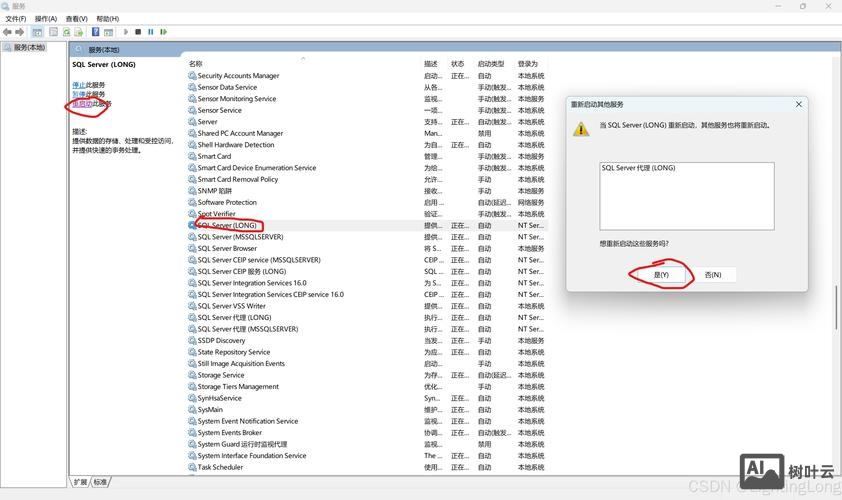842x500 pixels.
Task: Switch to the 扩展 tab at bottom
Action: pyautogui.click(x=80, y=482)
